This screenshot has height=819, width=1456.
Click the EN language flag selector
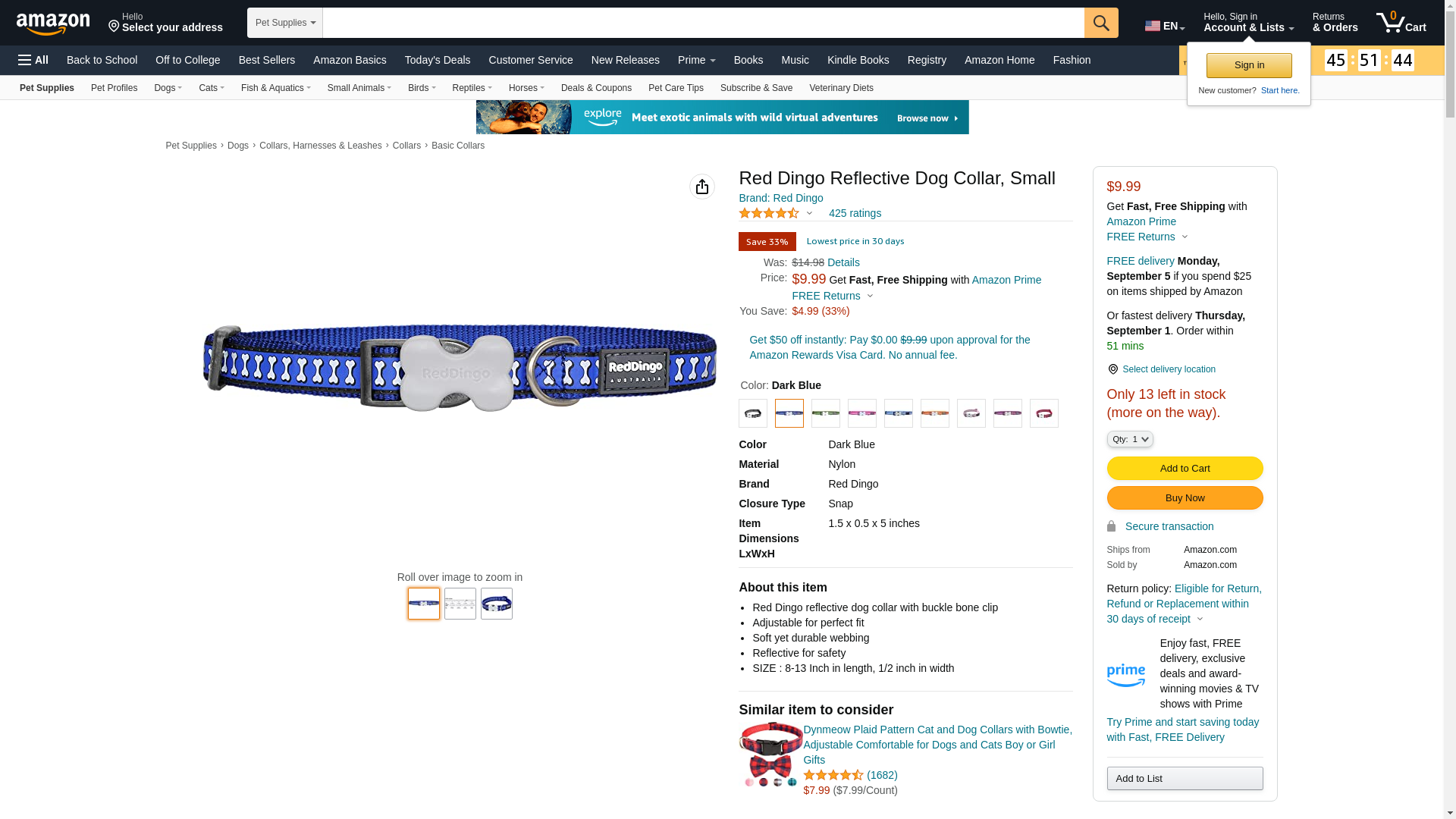1164,26
